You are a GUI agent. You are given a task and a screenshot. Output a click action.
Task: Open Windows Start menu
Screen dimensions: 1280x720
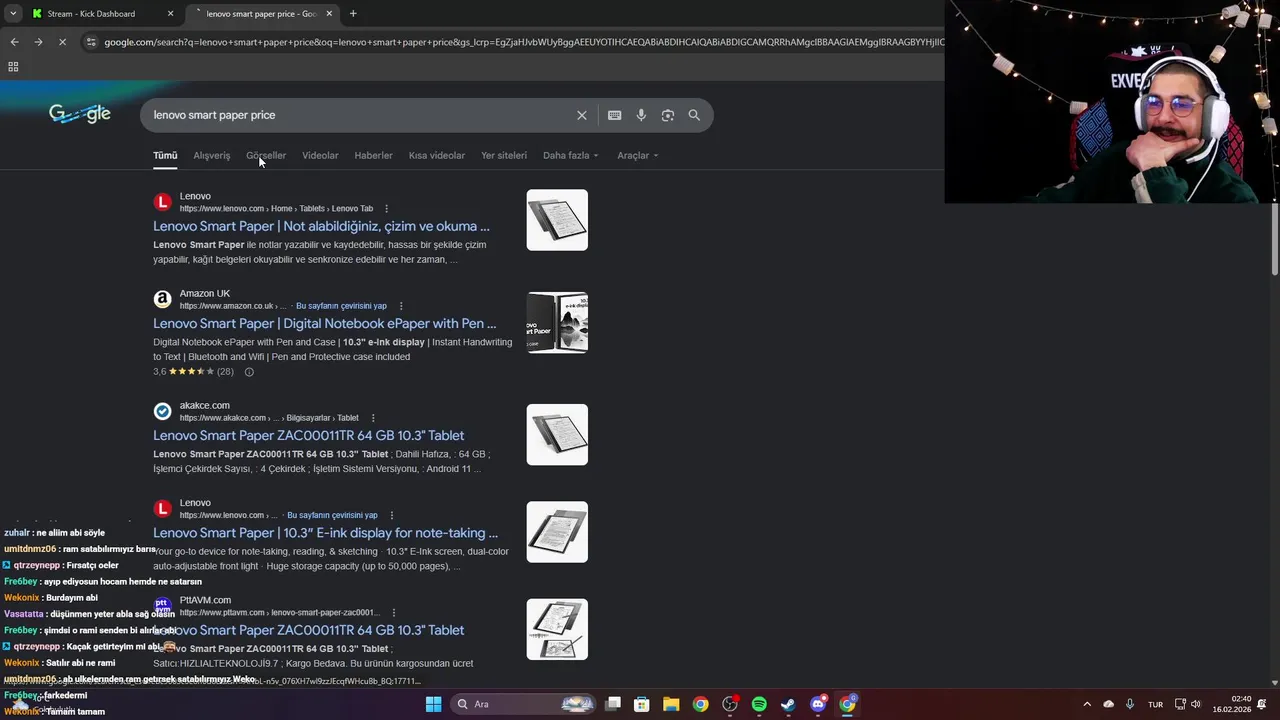click(x=433, y=704)
